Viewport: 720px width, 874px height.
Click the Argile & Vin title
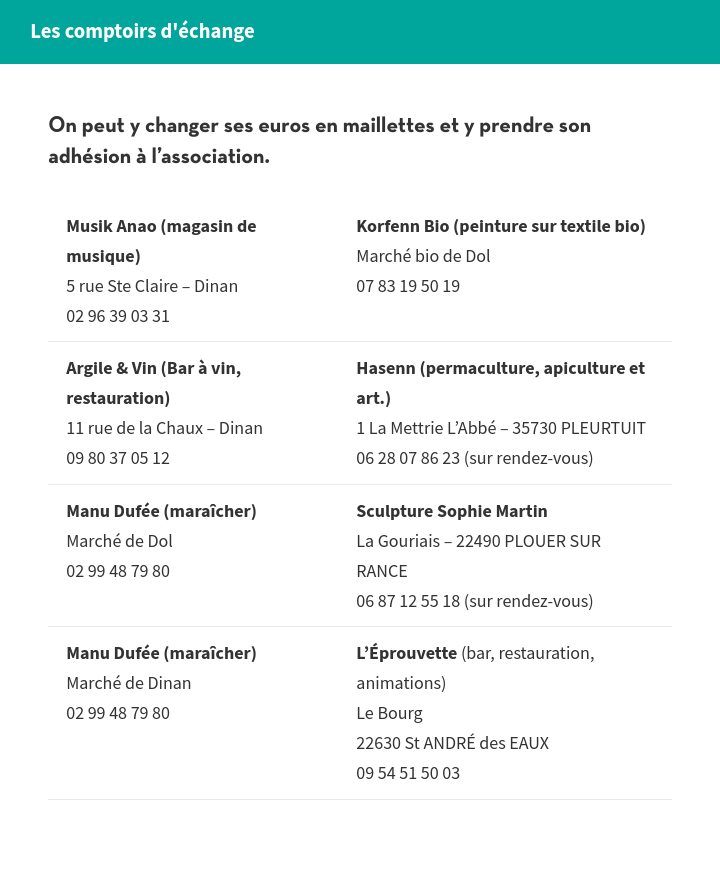[154, 383]
